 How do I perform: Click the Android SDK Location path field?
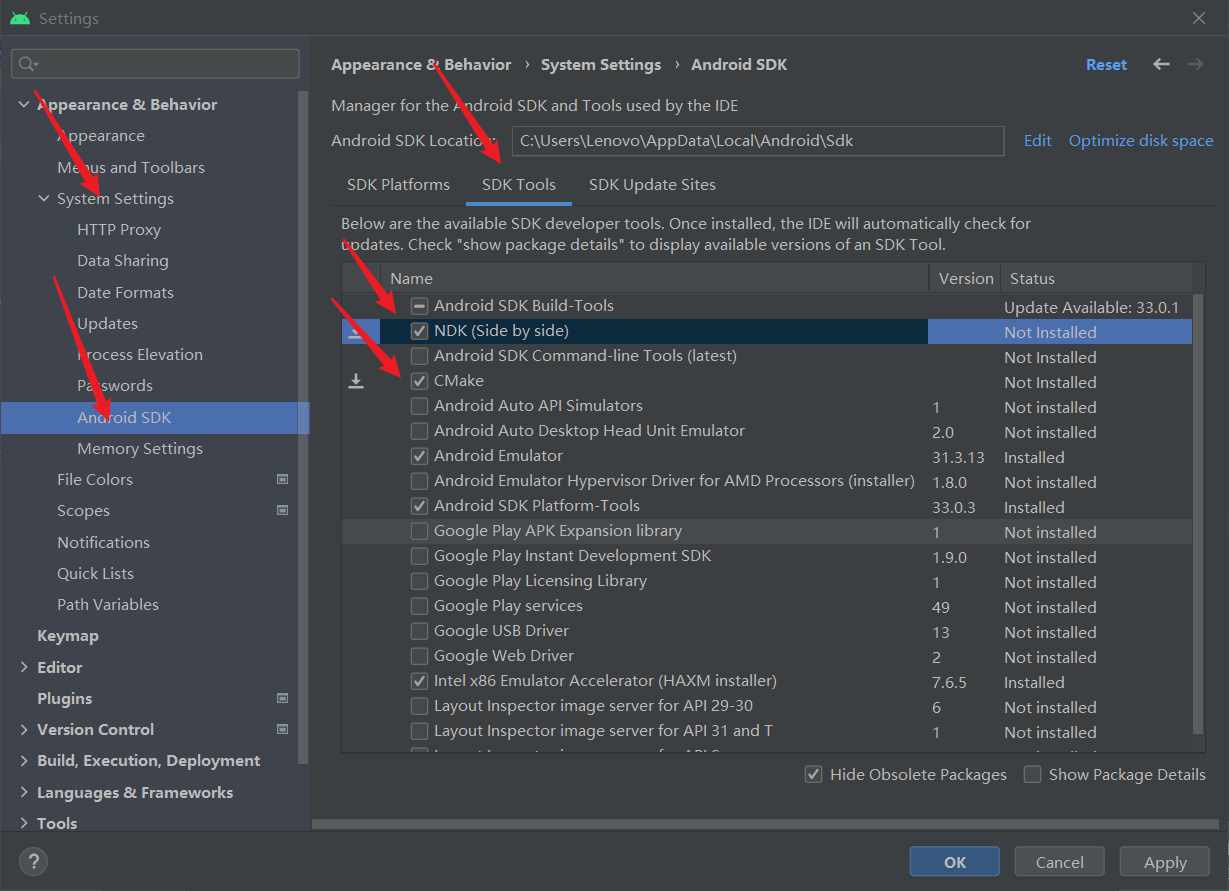pyautogui.click(x=757, y=141)
